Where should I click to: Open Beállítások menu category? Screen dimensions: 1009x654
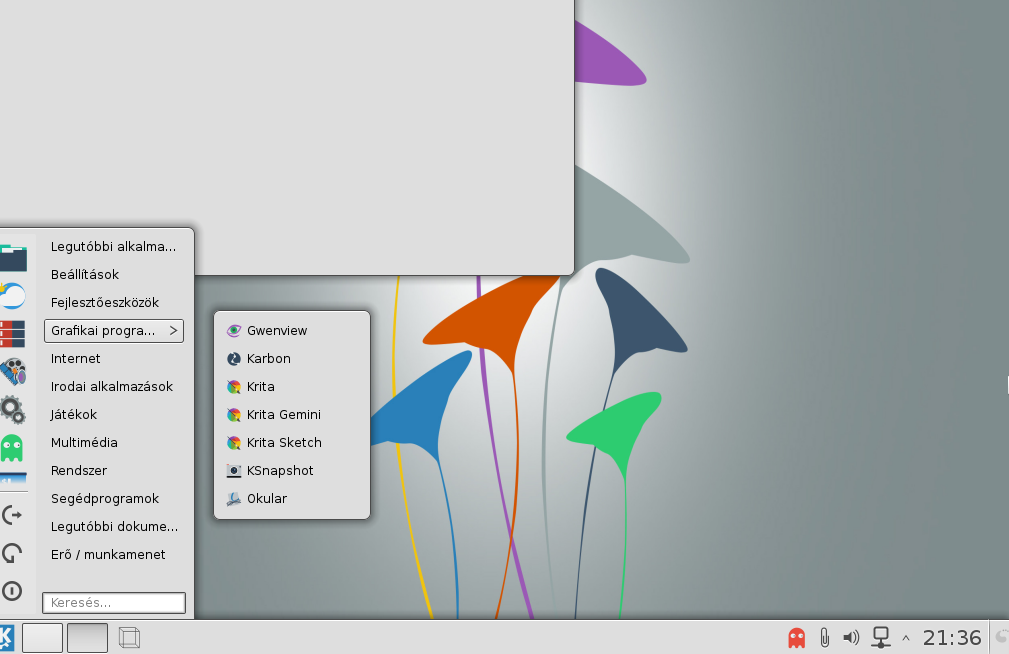(114, 275)
